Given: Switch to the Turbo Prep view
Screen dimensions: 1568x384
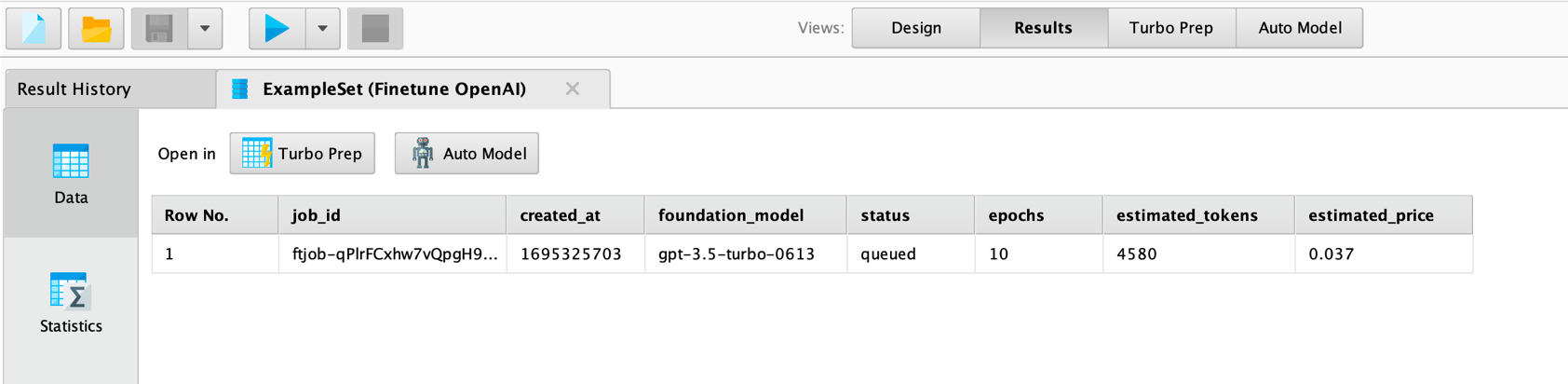Looking at the screenshot, I should pos(1170,28).
